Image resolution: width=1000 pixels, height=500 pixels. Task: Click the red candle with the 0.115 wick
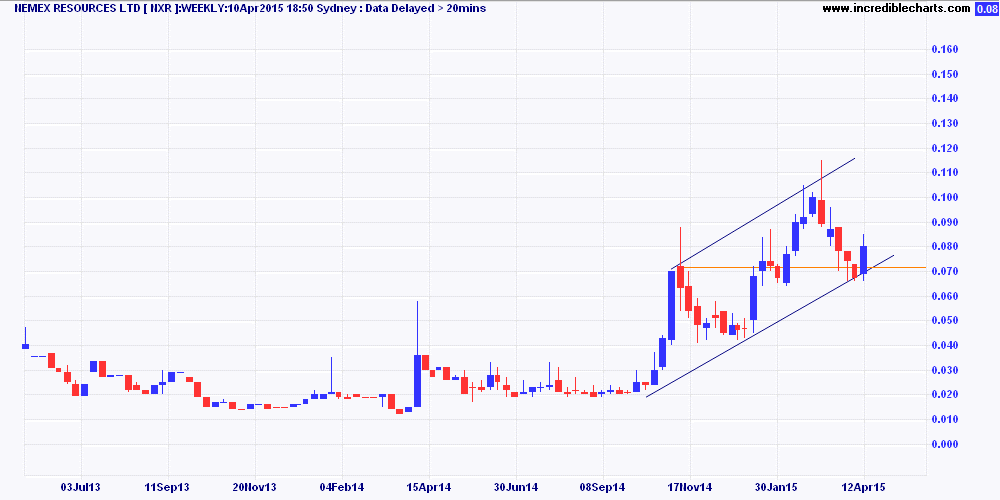tap(821, 212)
